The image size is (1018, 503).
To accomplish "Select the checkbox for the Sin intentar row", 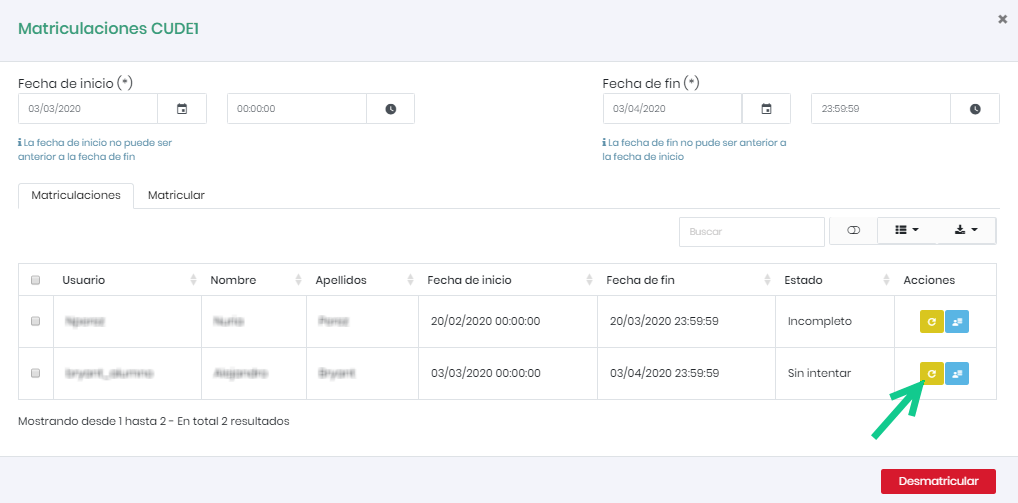I will 36,373.
